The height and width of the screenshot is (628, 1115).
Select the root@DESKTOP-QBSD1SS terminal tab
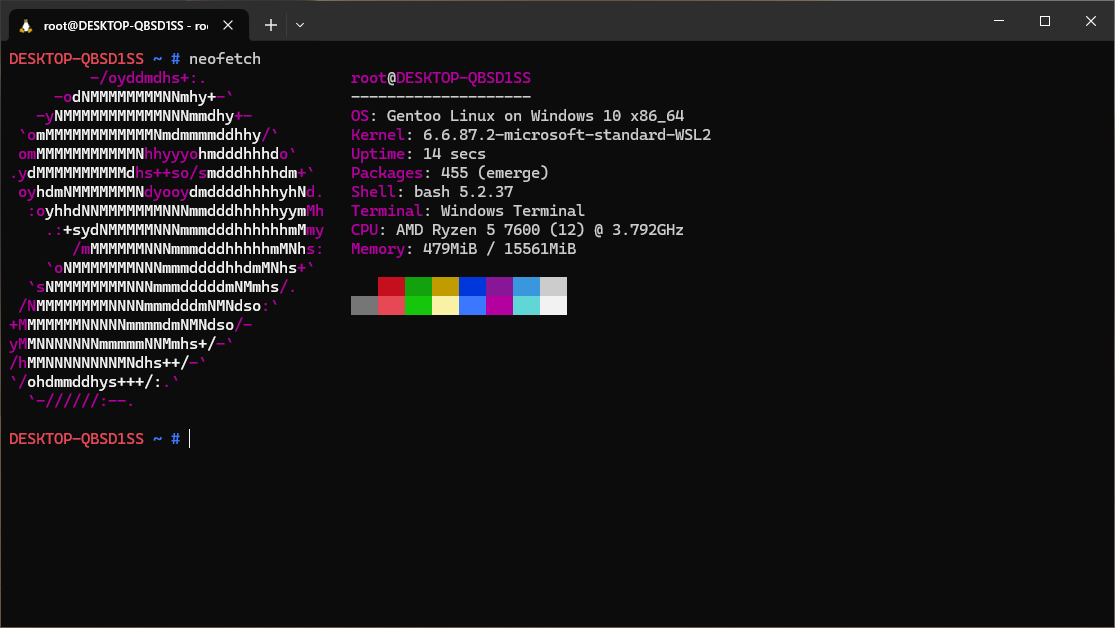(x=129, y=26)
